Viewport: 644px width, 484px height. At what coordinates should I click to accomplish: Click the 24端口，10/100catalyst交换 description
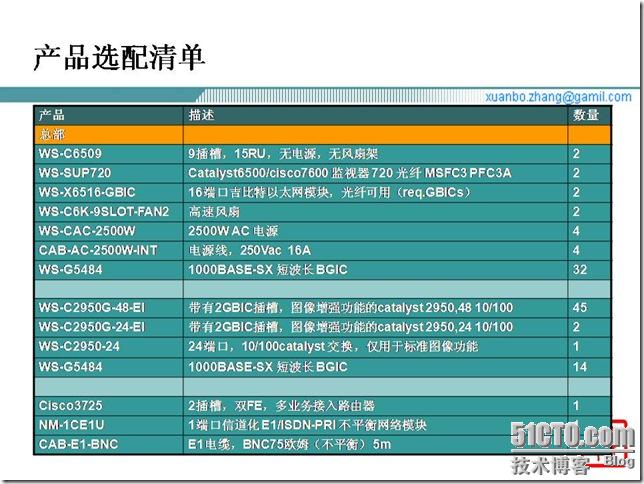[333, 346]
